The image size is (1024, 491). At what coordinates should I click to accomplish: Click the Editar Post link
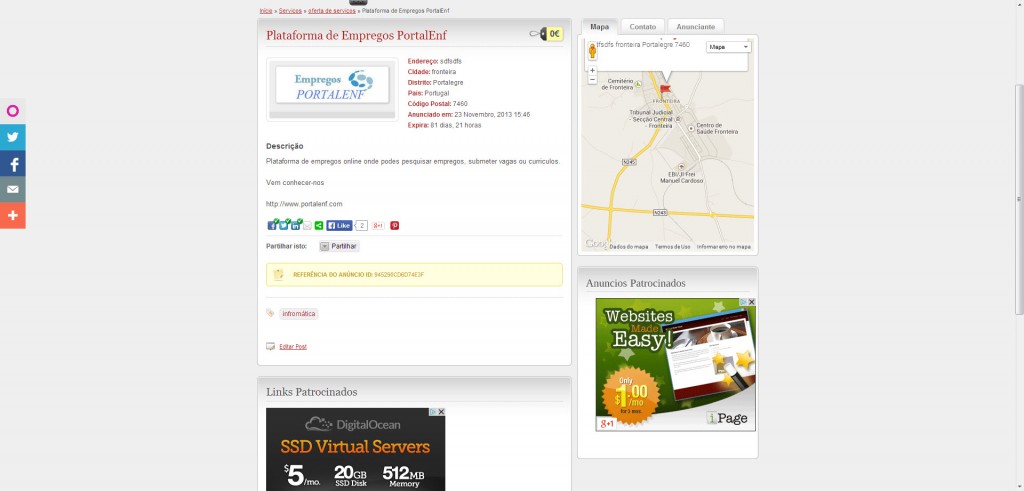point(293,347)
